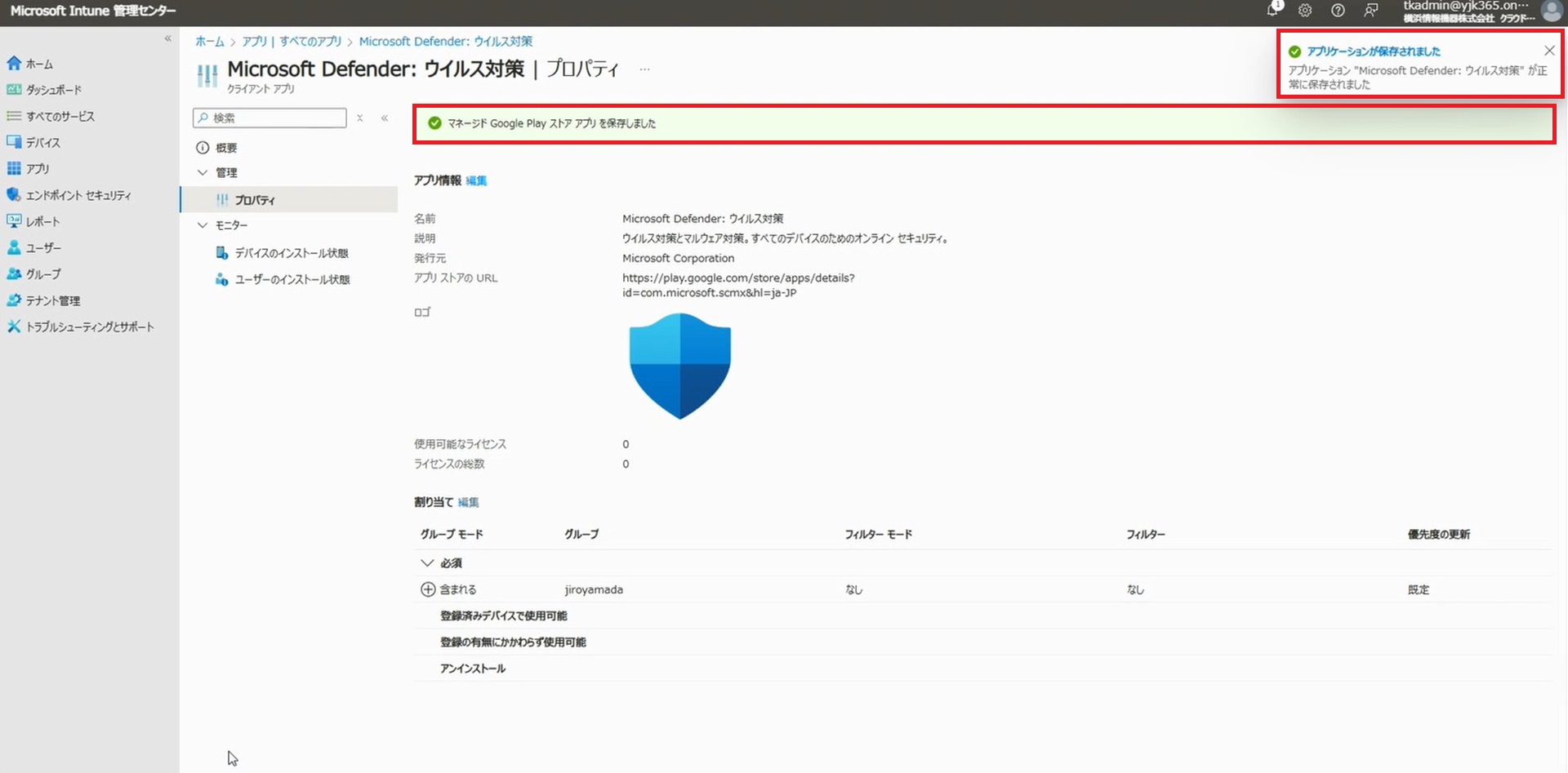Click the dashboard chart icon

[14, 89]
